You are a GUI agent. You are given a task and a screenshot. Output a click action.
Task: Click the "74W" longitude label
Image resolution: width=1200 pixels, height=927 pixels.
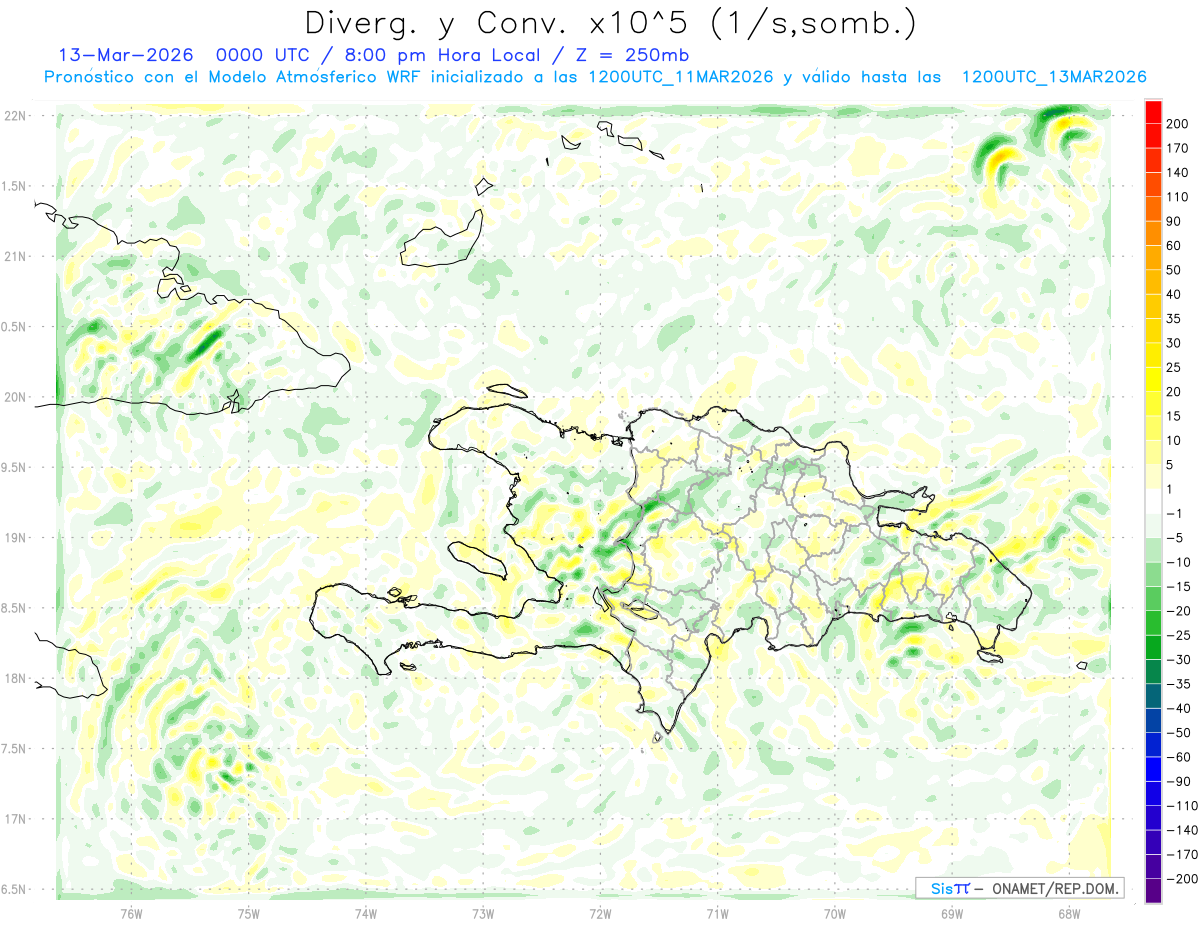tap(365, 913)
